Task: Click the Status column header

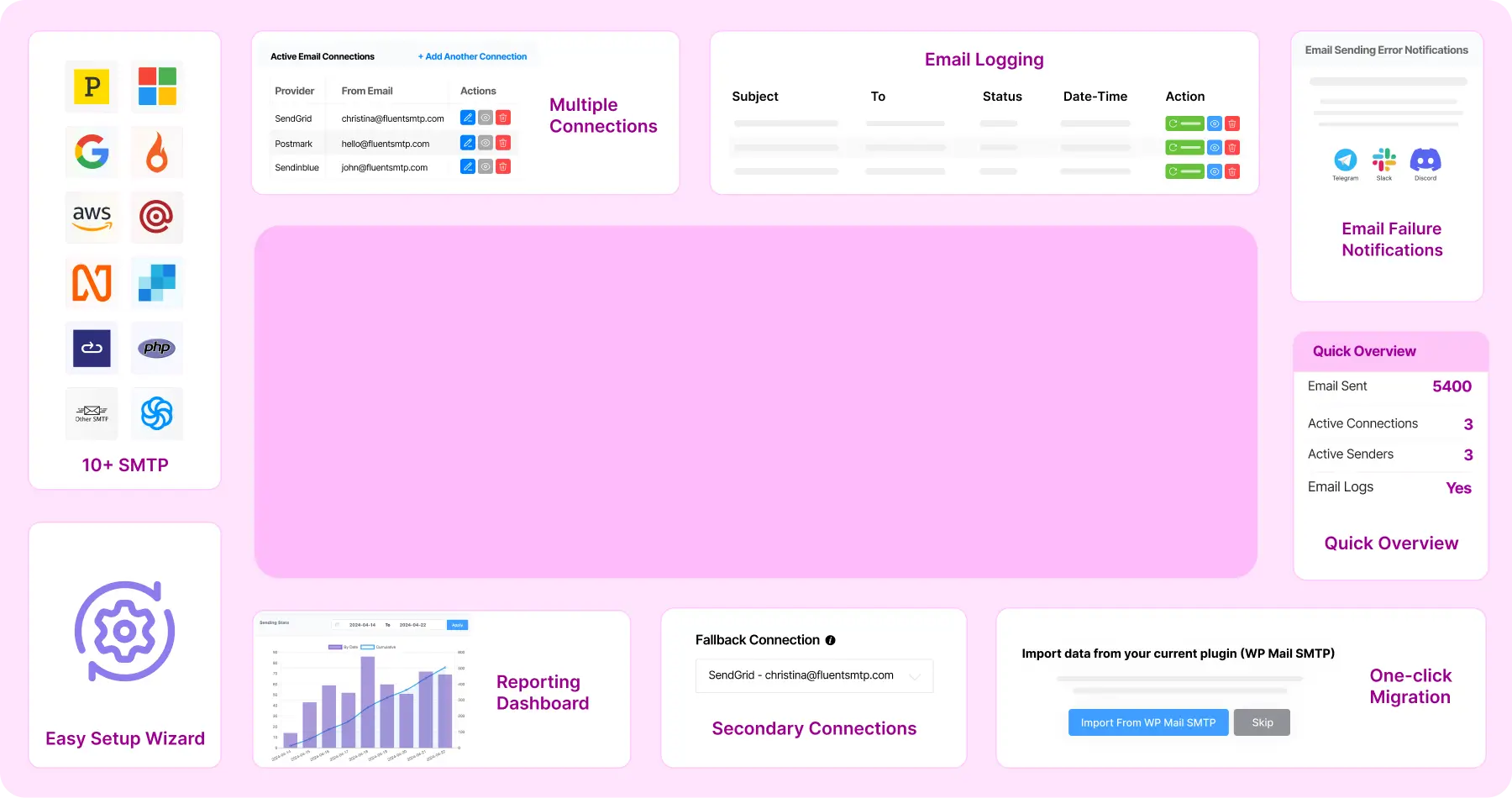Action: (1002, 97)
